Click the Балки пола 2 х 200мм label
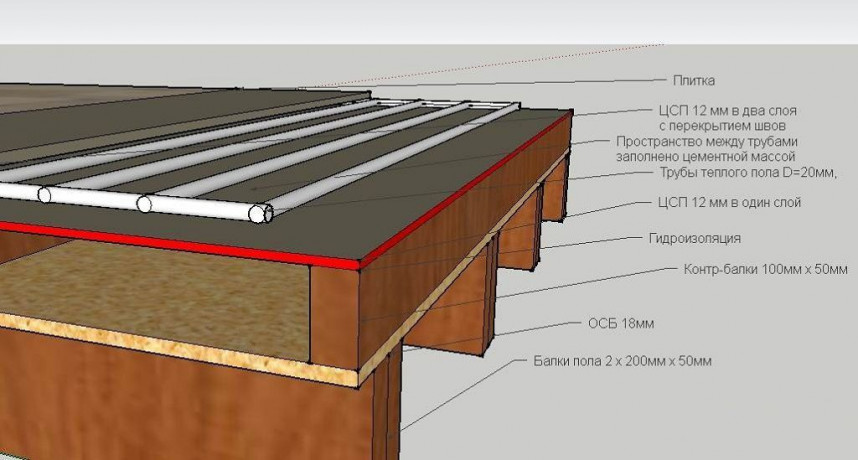This screenshot has width=858, height=460. point(622,361)
